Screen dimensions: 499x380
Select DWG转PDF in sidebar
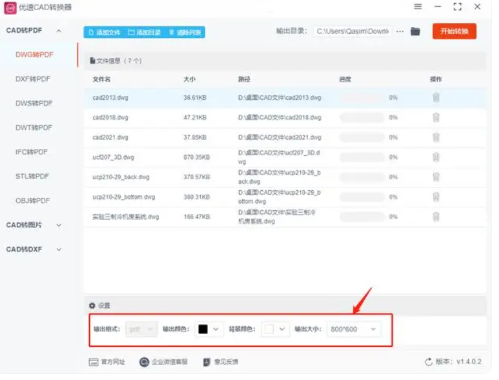pyautogui.click(x=34, y=55)
